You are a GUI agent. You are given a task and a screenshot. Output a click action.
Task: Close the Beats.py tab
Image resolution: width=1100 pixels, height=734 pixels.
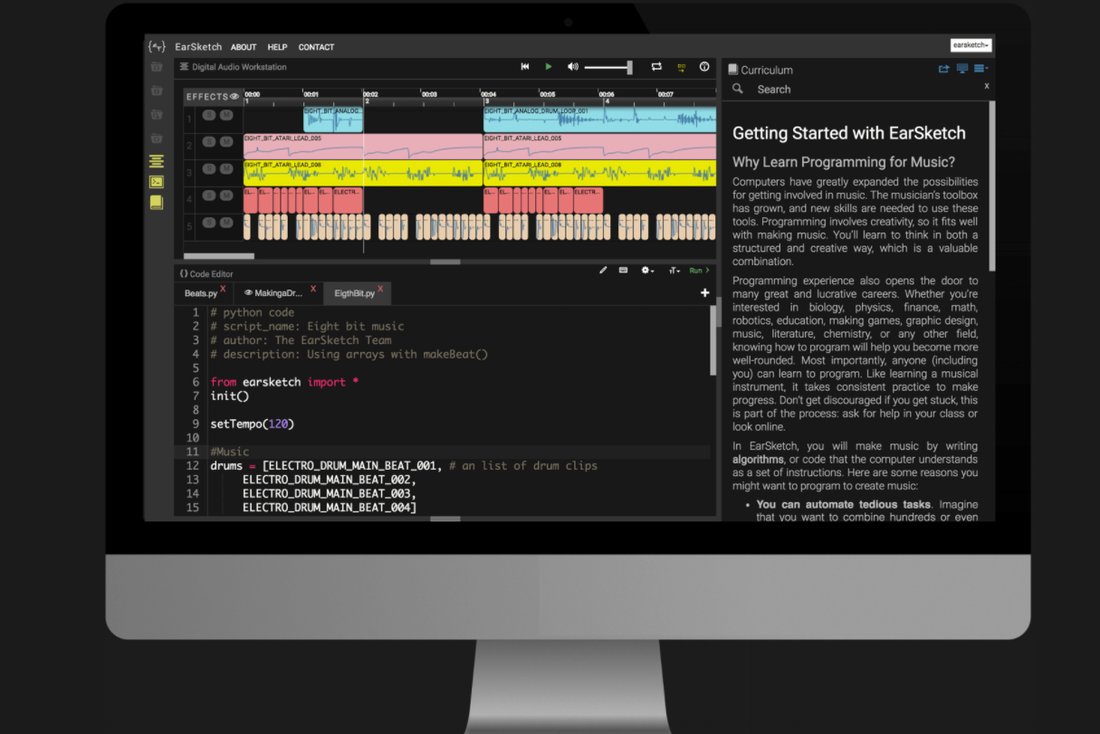pos(223,288)
